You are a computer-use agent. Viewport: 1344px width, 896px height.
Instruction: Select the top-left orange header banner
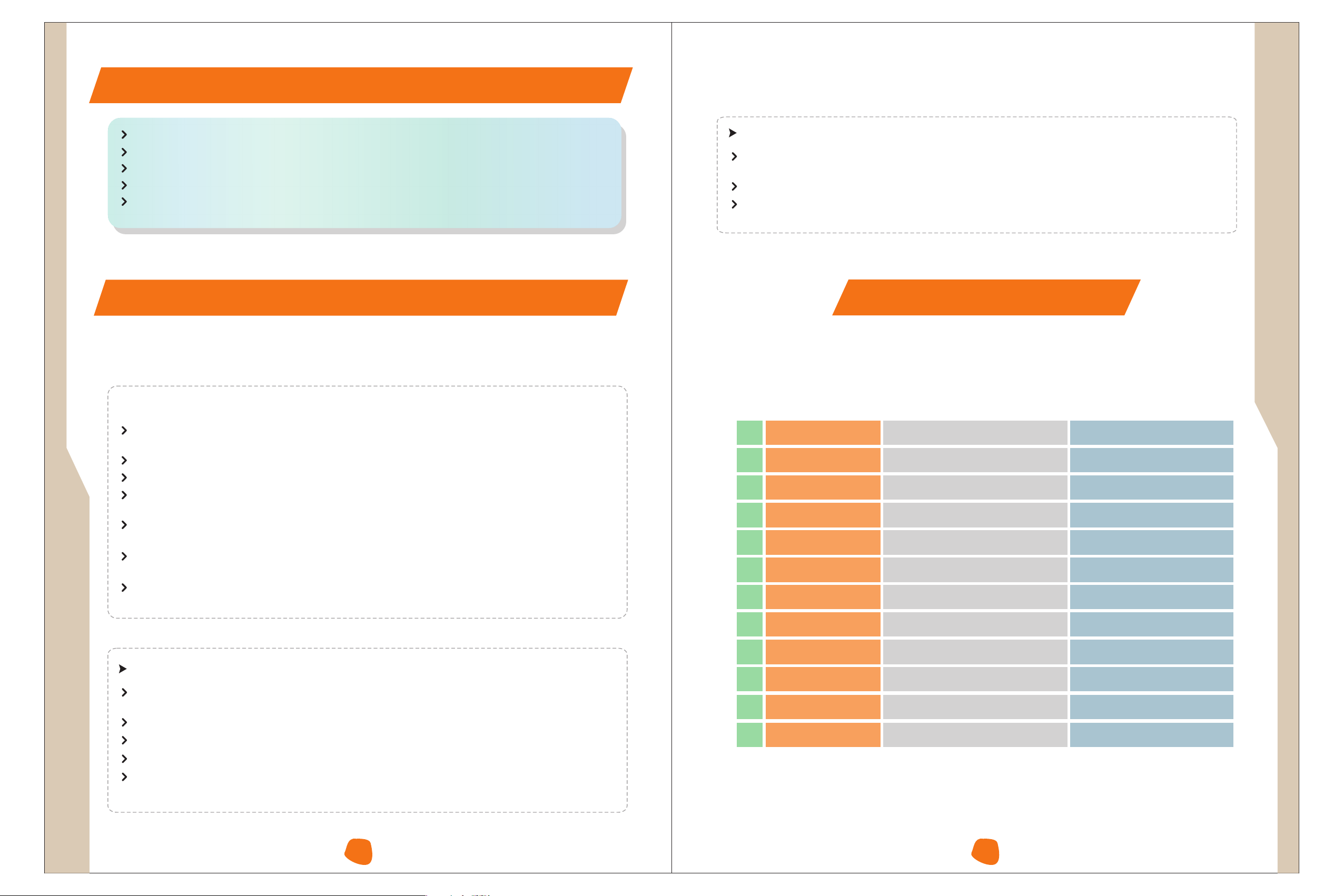(361, 86)
